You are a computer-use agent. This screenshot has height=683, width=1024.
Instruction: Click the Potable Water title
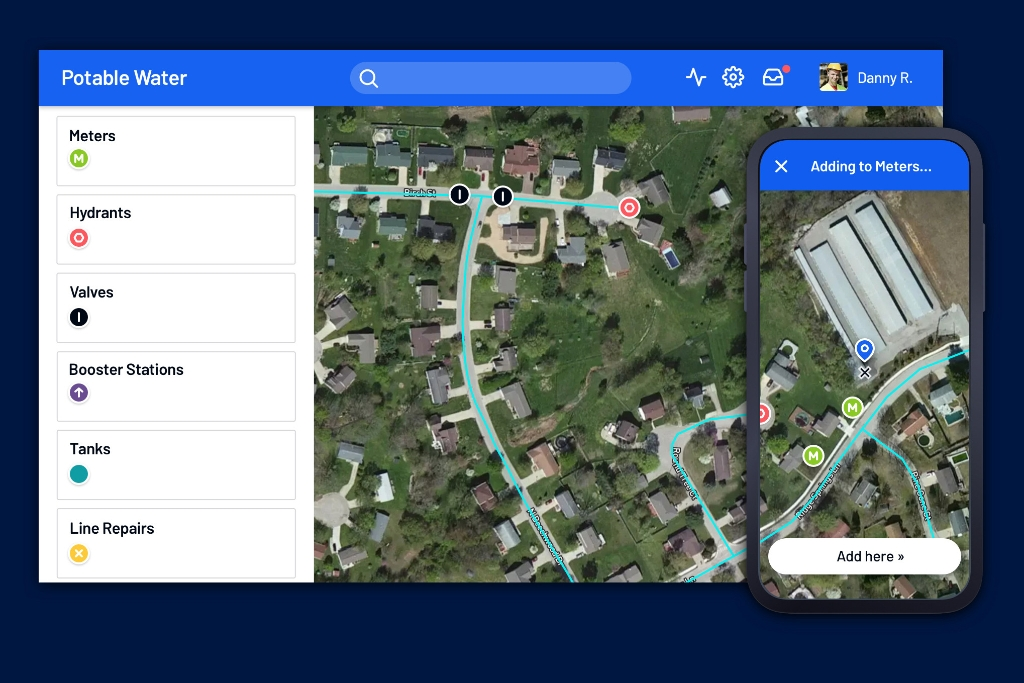pyautogui.click(x=124, y=77)
